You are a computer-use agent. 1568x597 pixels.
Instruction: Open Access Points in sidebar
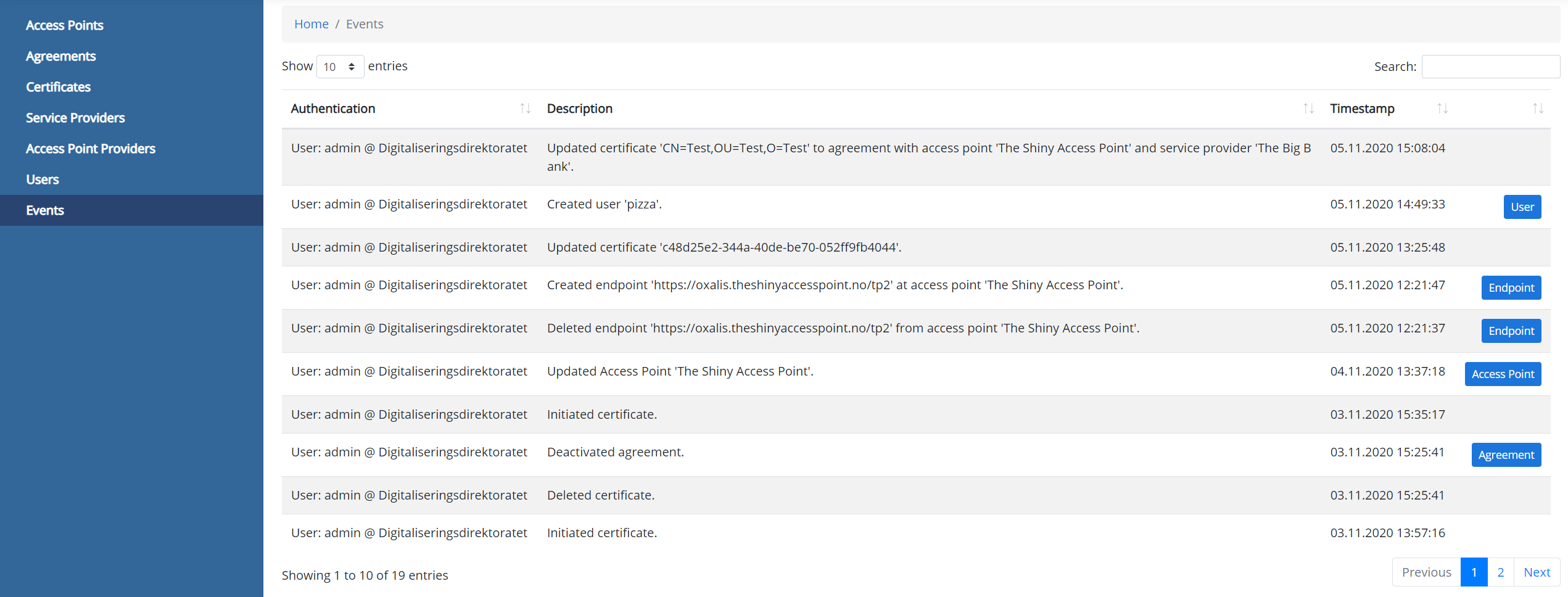[x=65, y=25]
